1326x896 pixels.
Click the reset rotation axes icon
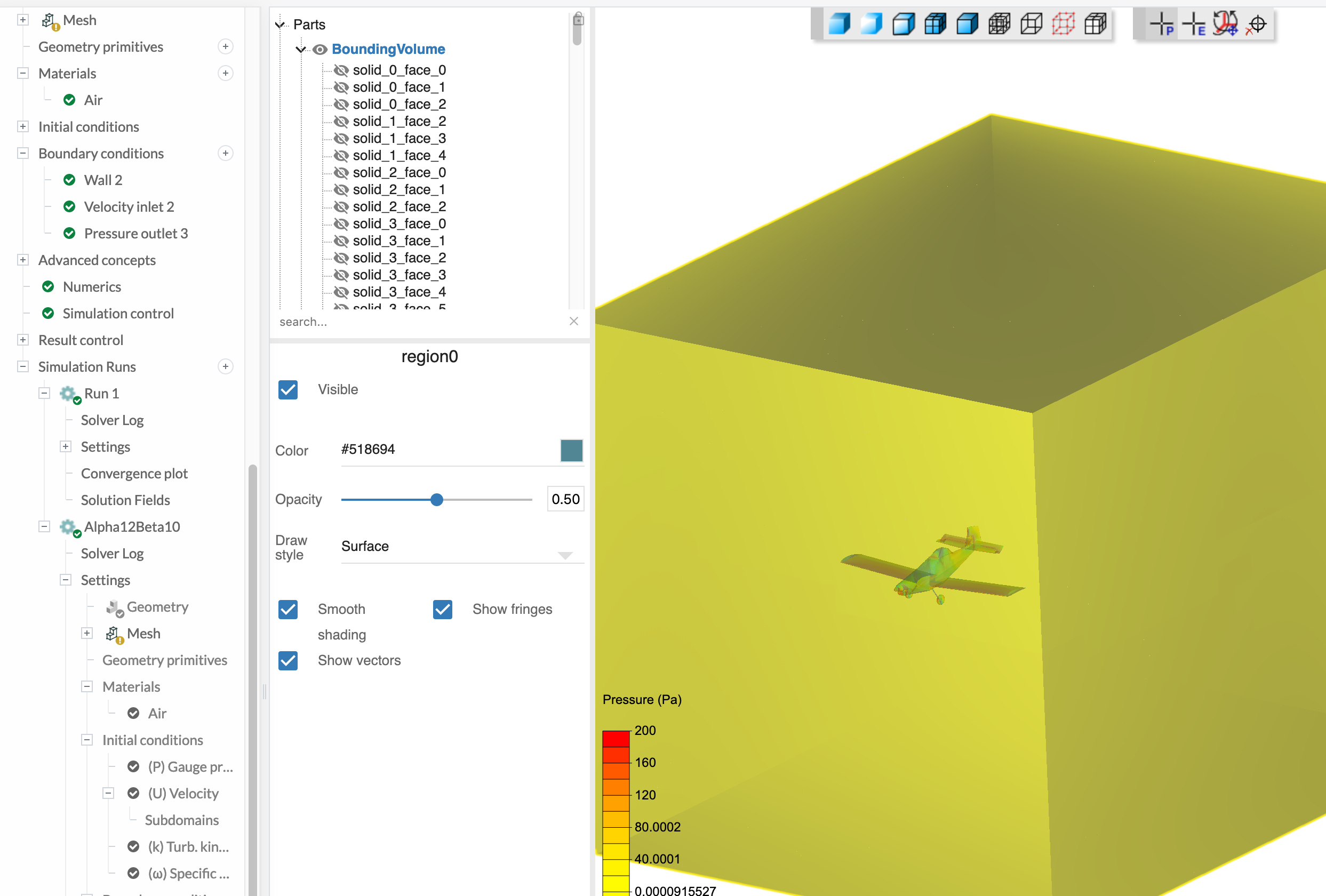coord(1225,24)
